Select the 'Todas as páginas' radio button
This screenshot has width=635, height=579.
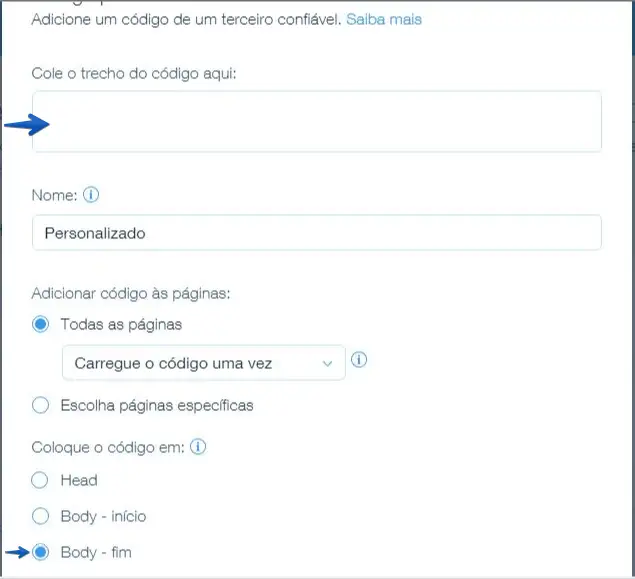40,324
